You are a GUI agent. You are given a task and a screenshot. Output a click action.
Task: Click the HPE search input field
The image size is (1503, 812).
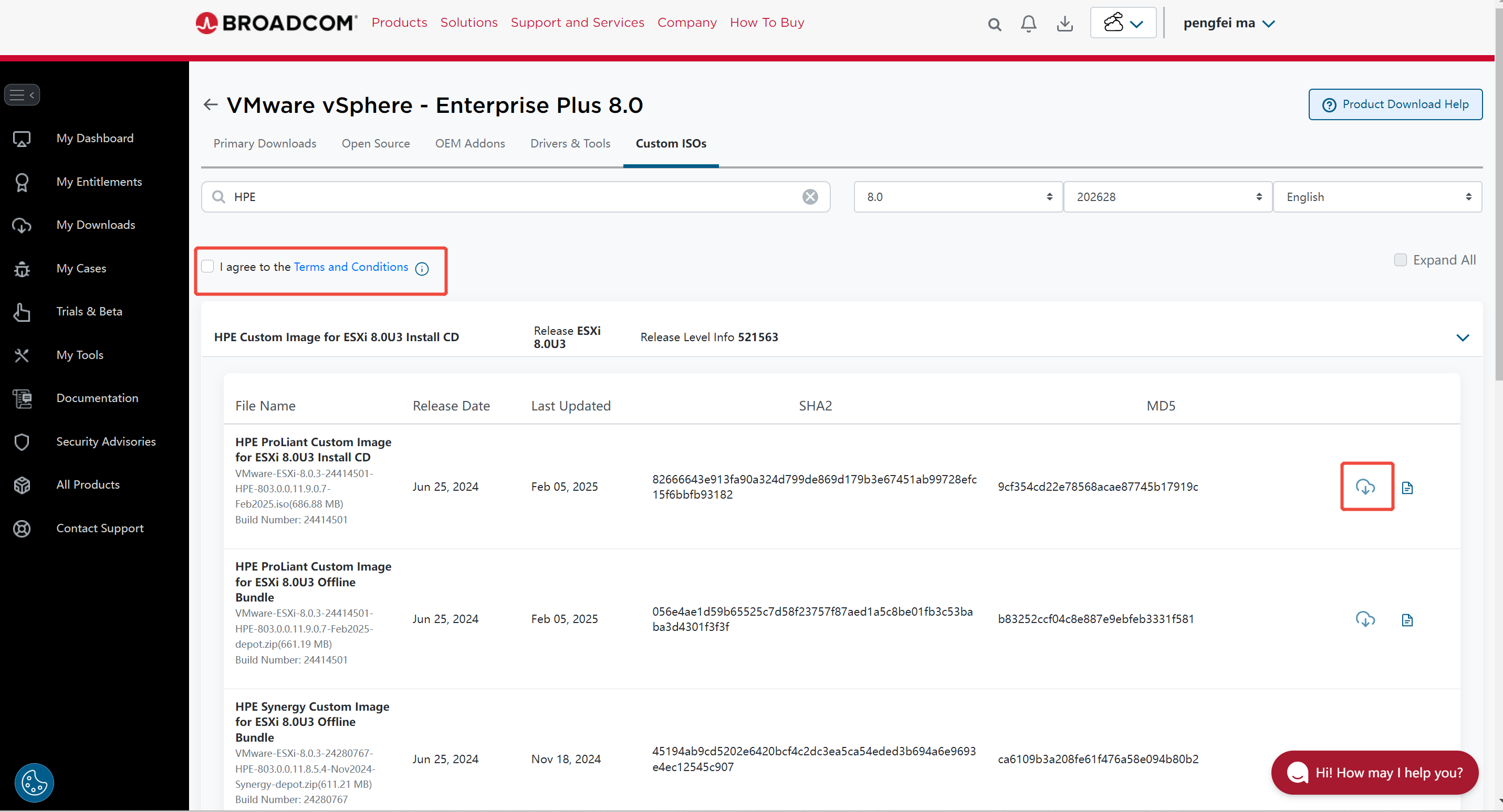pos(515,197)
